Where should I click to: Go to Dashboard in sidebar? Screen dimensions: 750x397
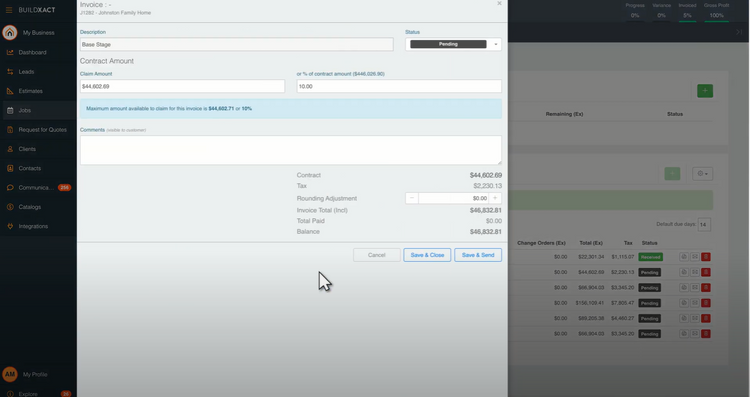32,52
